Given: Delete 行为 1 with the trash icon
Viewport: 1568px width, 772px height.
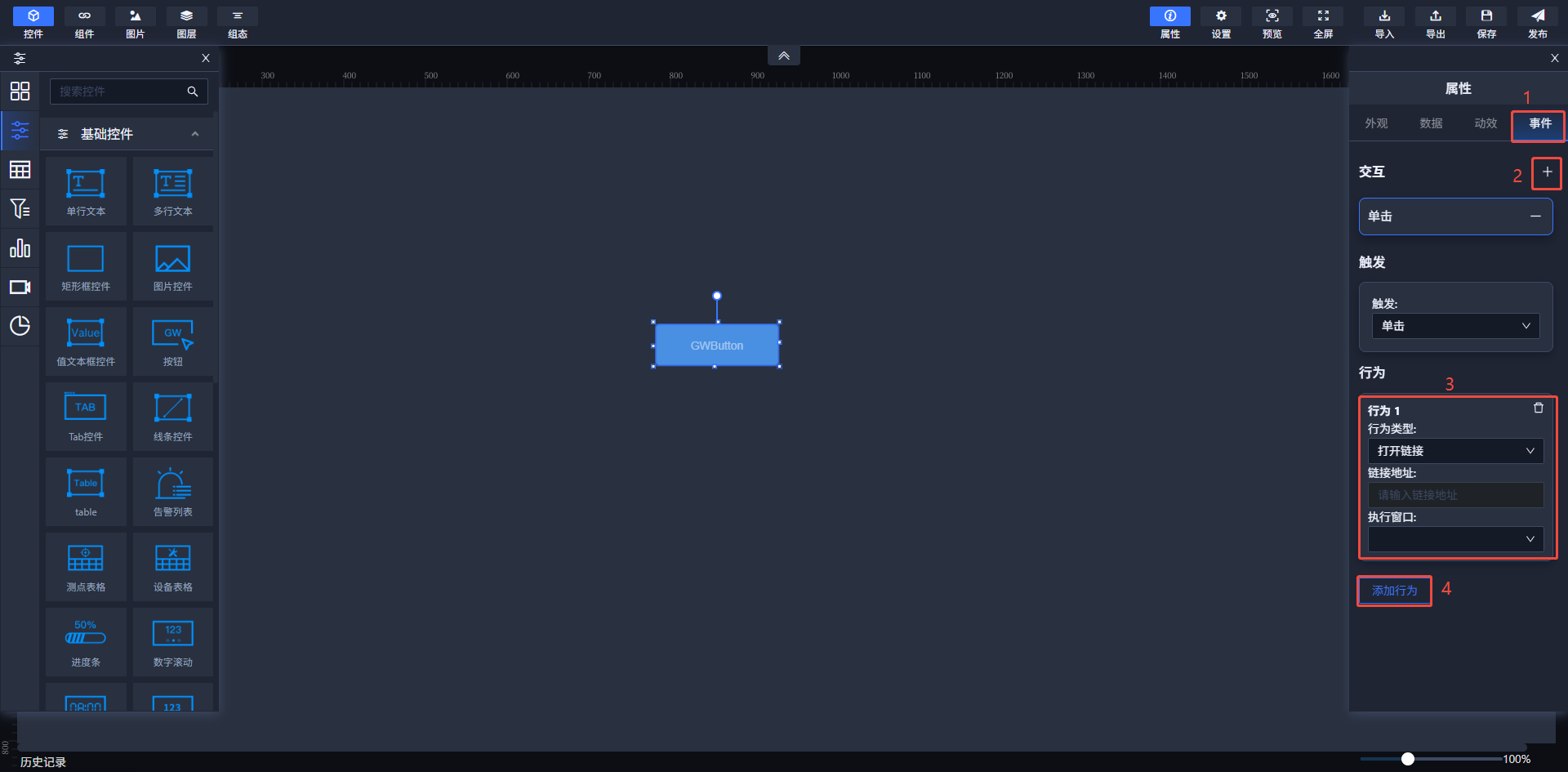Looking at the screenshot, I should [x=1539, y=408].
